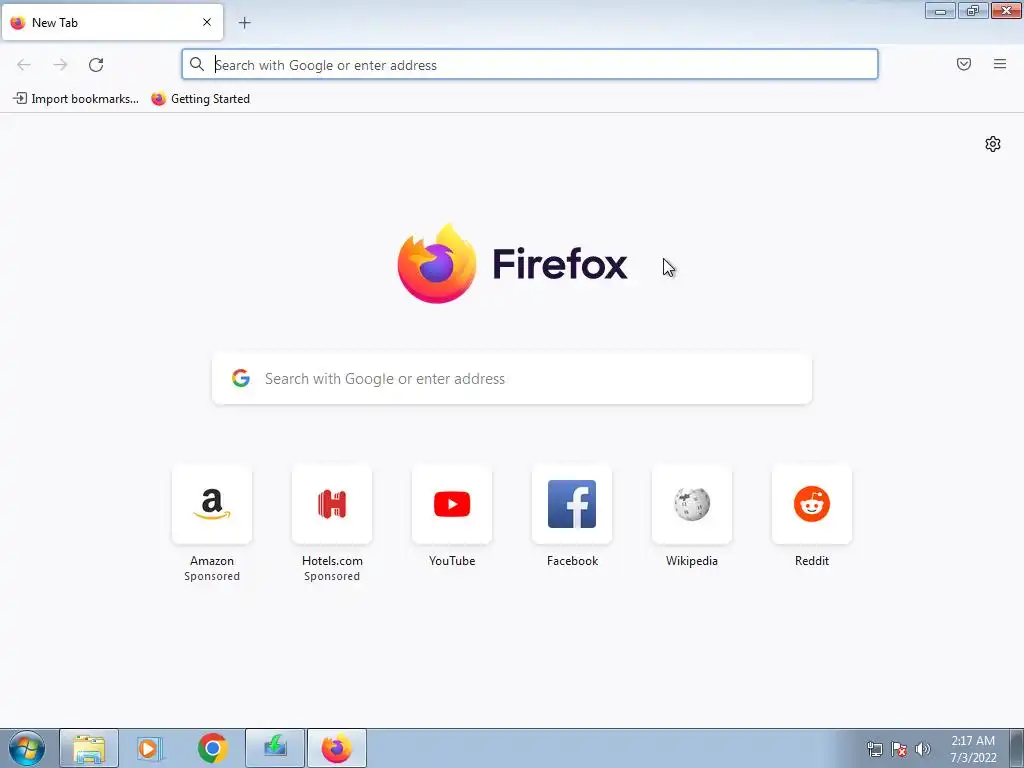Click Getting Started bookmark Firefox icon
This screenshot has height=768, width=1024.
click(158, 99)
